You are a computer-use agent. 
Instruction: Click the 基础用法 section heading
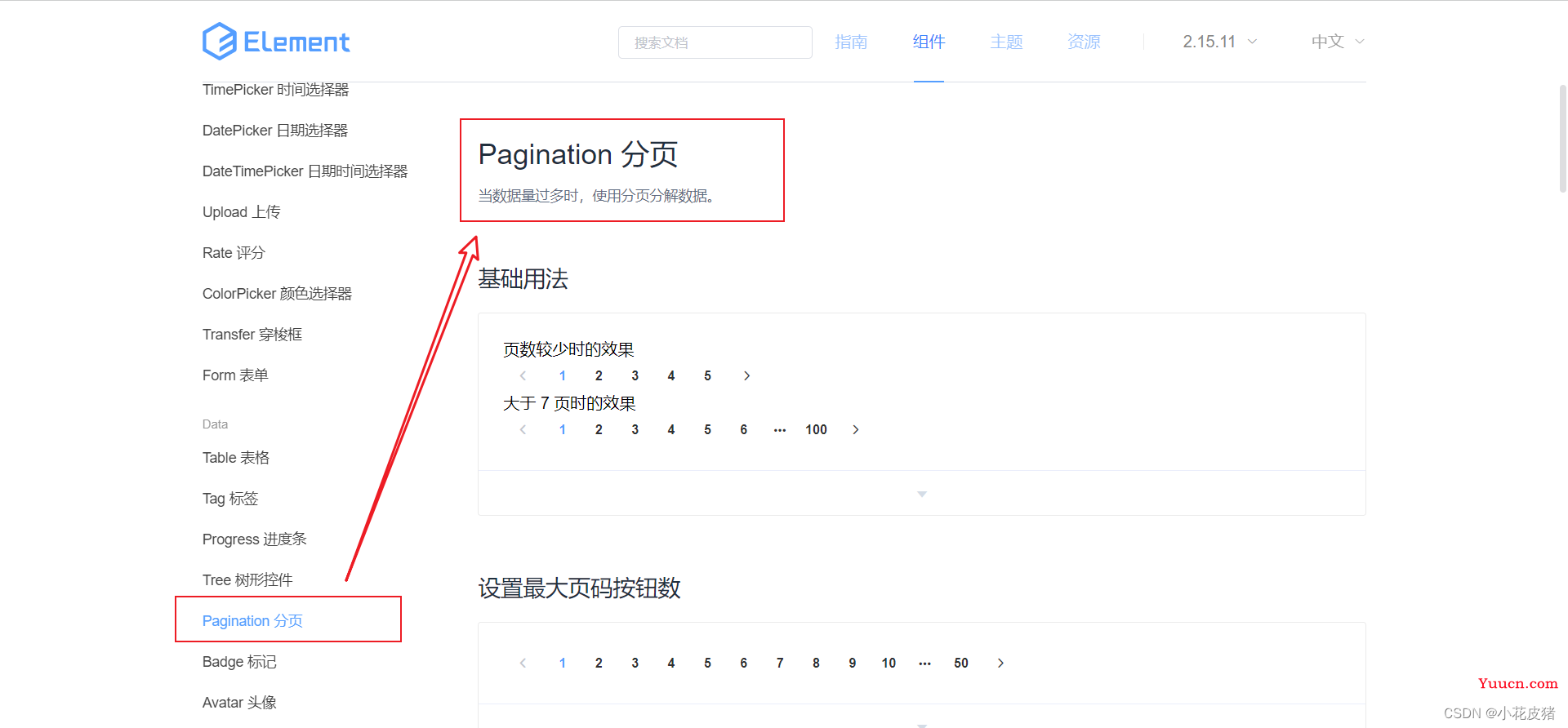[523, 279]
